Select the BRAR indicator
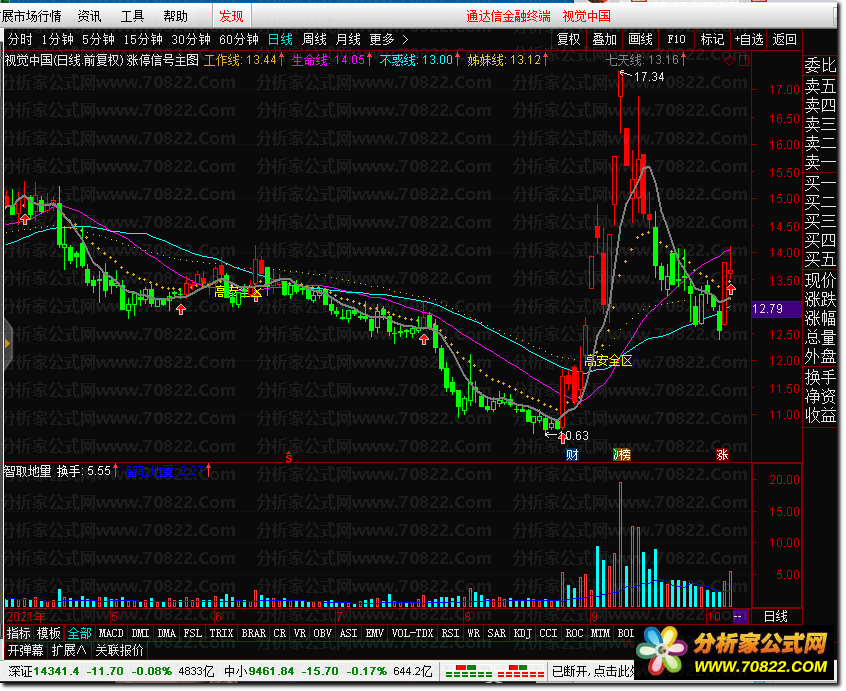The height and width of the screenshot is (691, 846). coord(254,633)
